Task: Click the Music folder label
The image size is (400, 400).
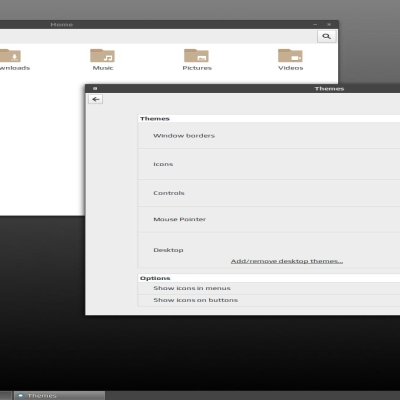Action: click(103, 68)
